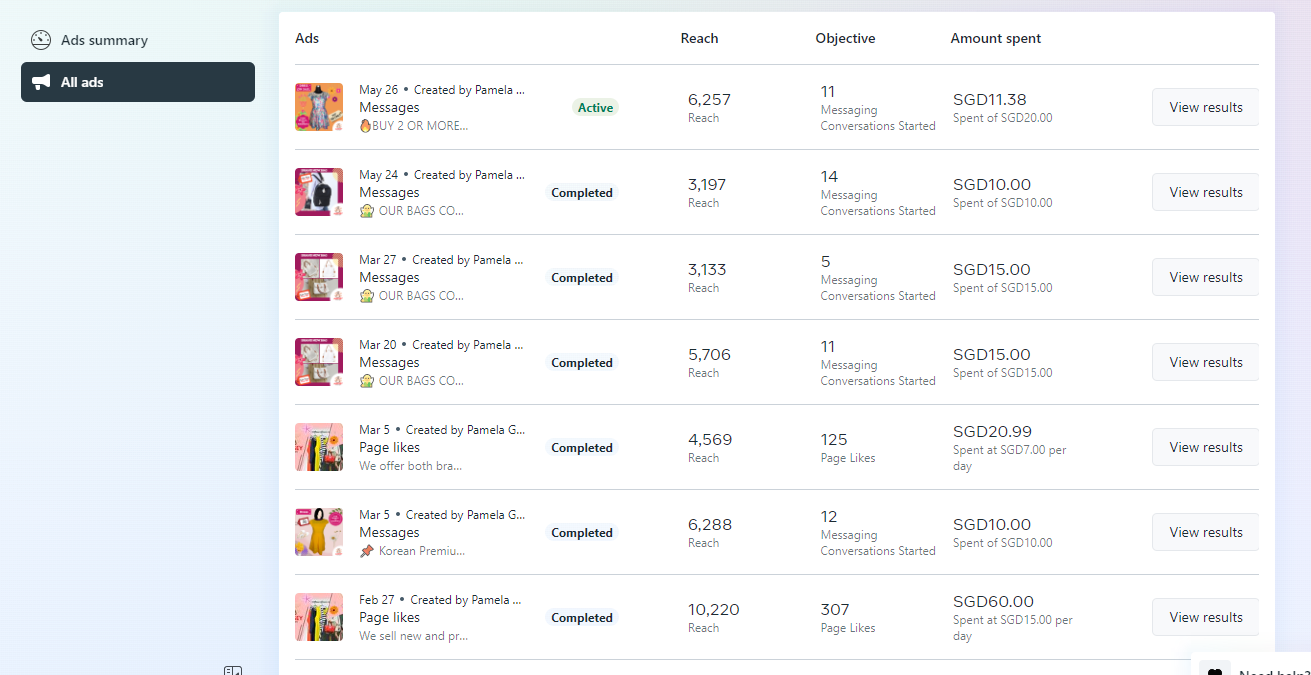Click View results for the 125 Page Likes ad
Image resolution: width=1311 pixels, height=675 pixels.
(x=1205, y=447)
